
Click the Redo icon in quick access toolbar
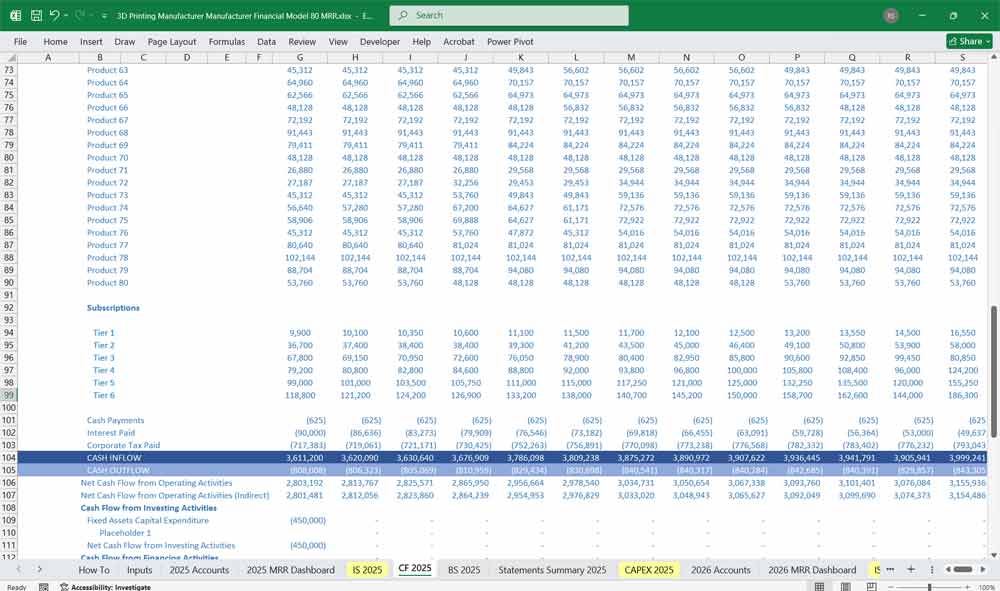(x=80, y=15)
